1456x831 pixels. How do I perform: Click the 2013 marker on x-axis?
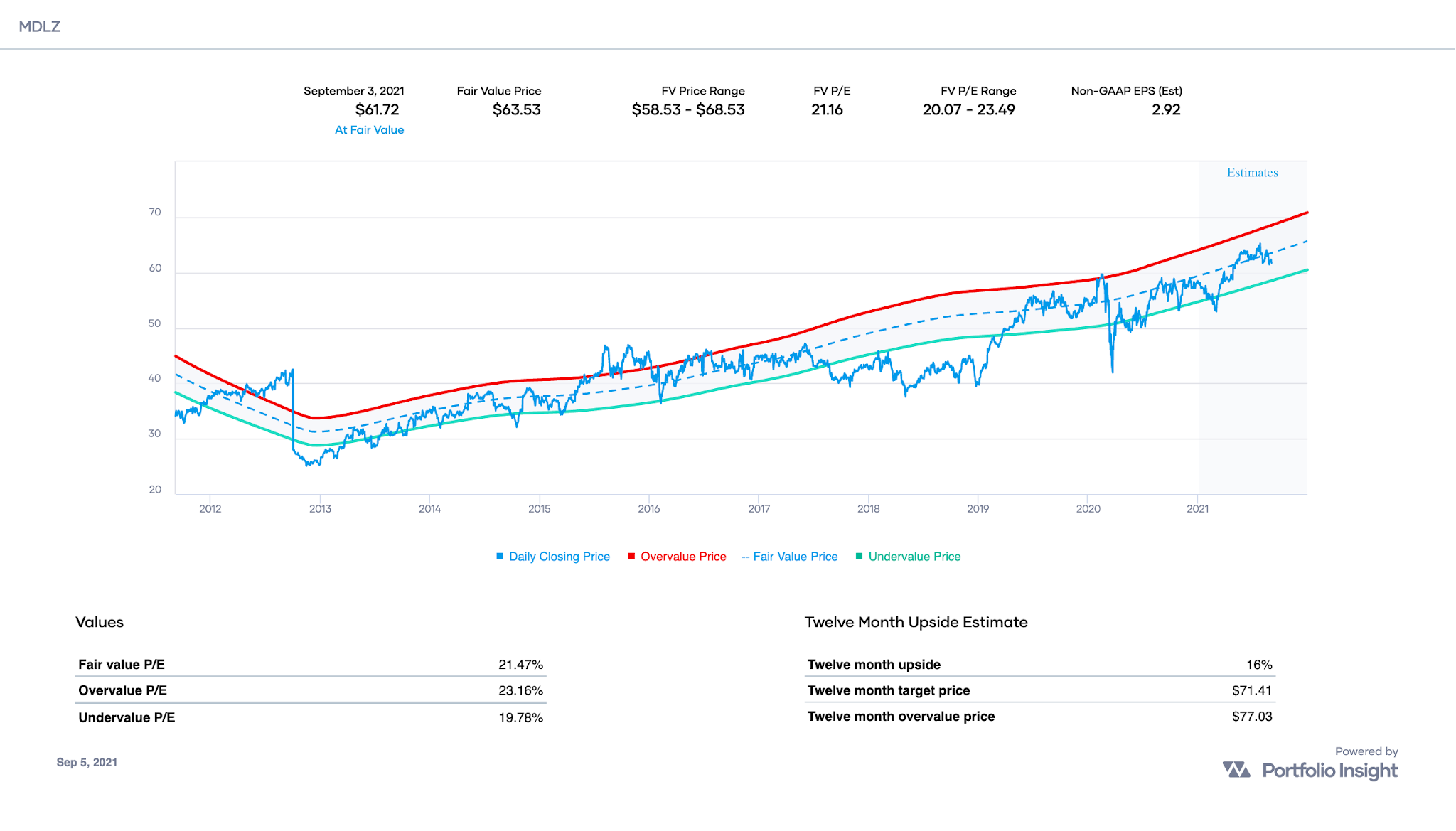tap(320, 509)
